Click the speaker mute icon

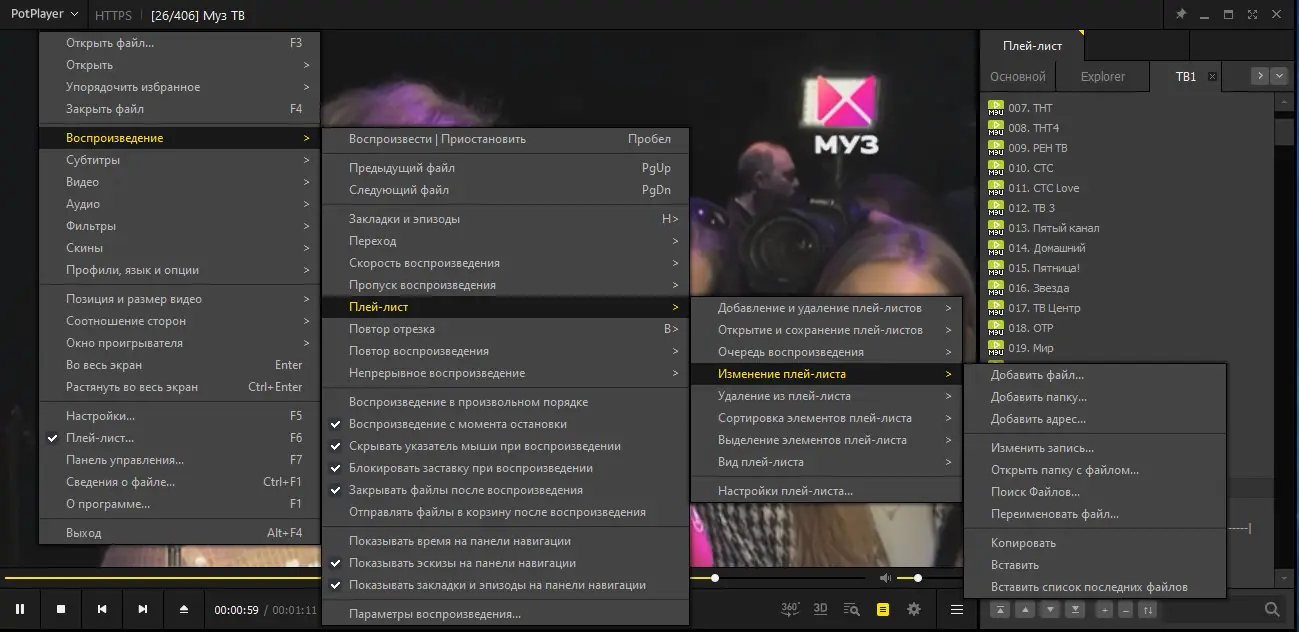pyautogui.click(x=885, y=578)
